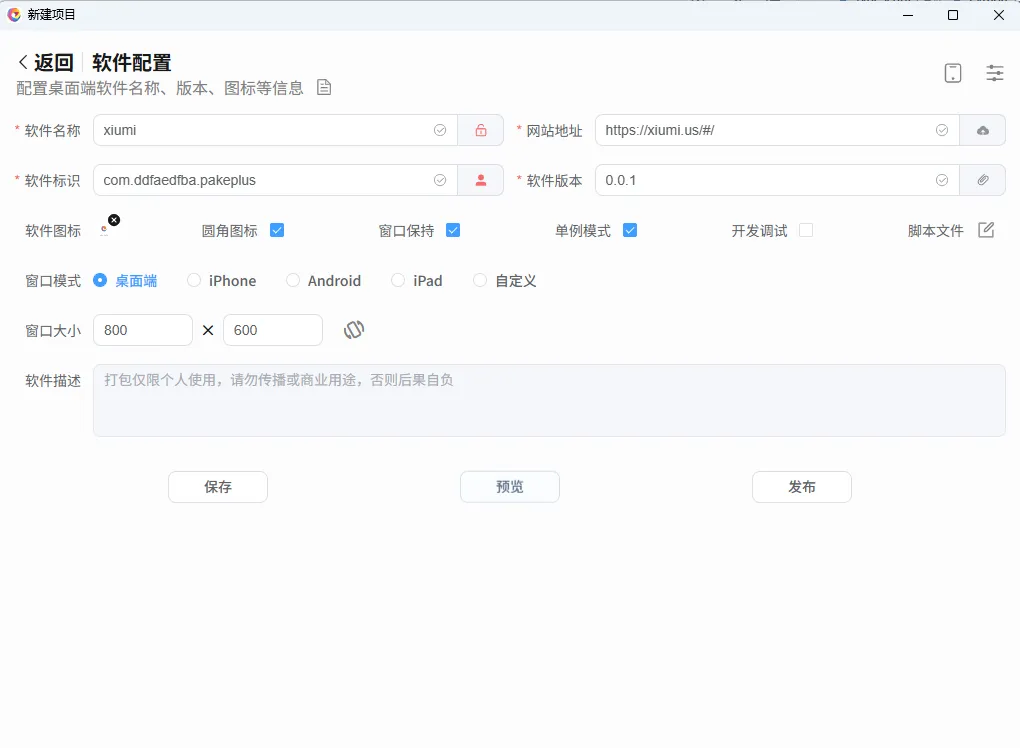Click the 返回 link text
Screen dimensions: 1020x748
pyautogui.click(x=53, y=62)
